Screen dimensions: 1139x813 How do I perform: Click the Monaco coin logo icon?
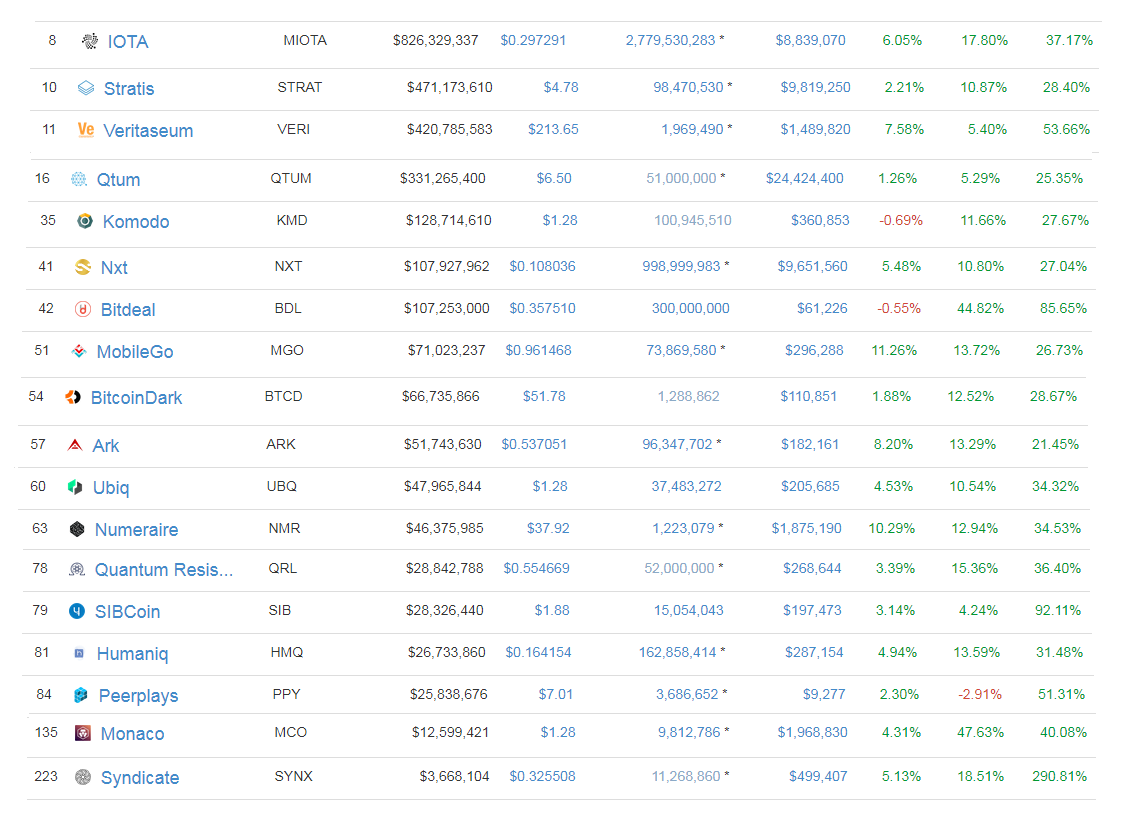click(x=83, y=733)
